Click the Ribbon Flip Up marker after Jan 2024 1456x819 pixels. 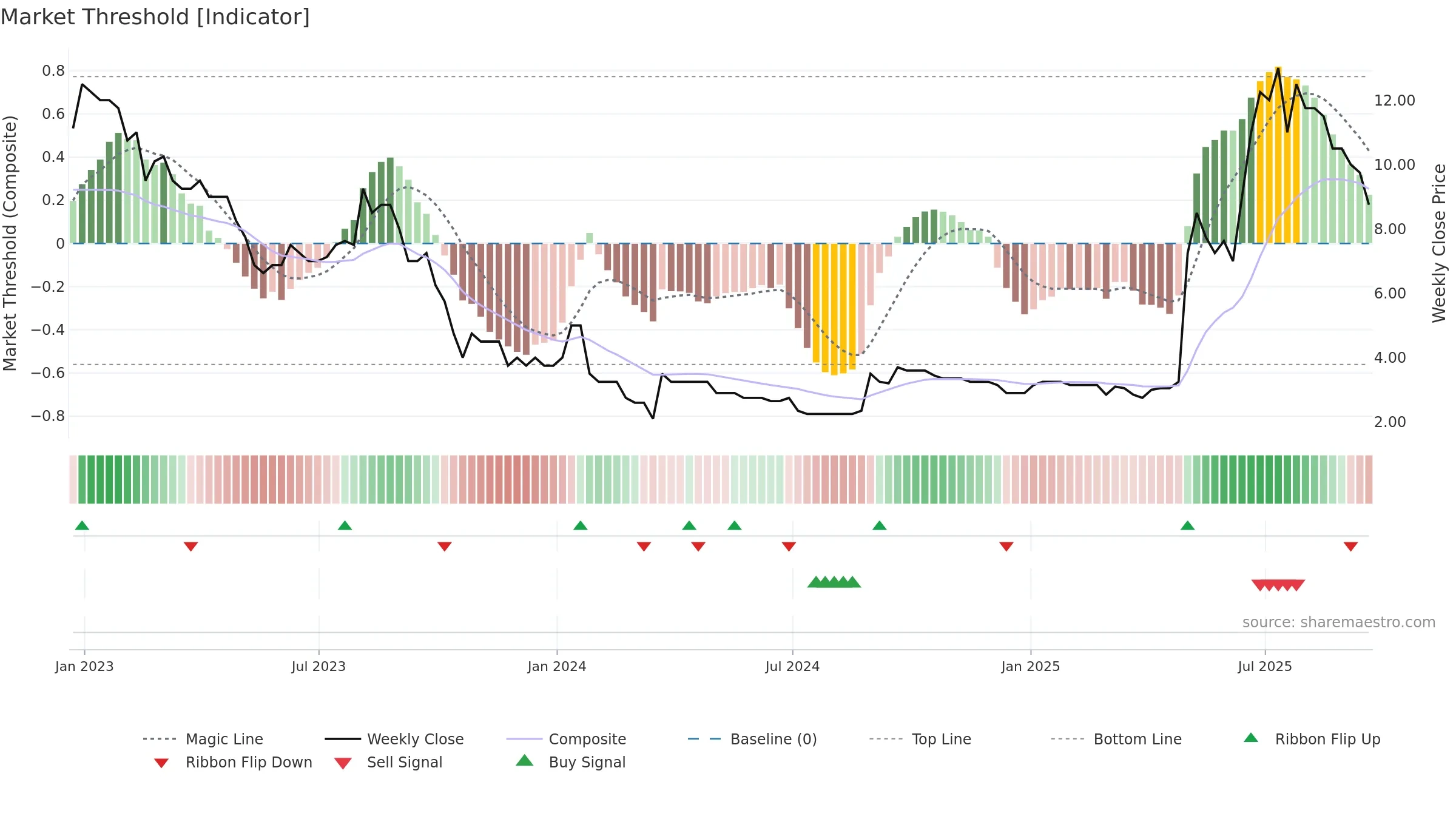point(580,525)
